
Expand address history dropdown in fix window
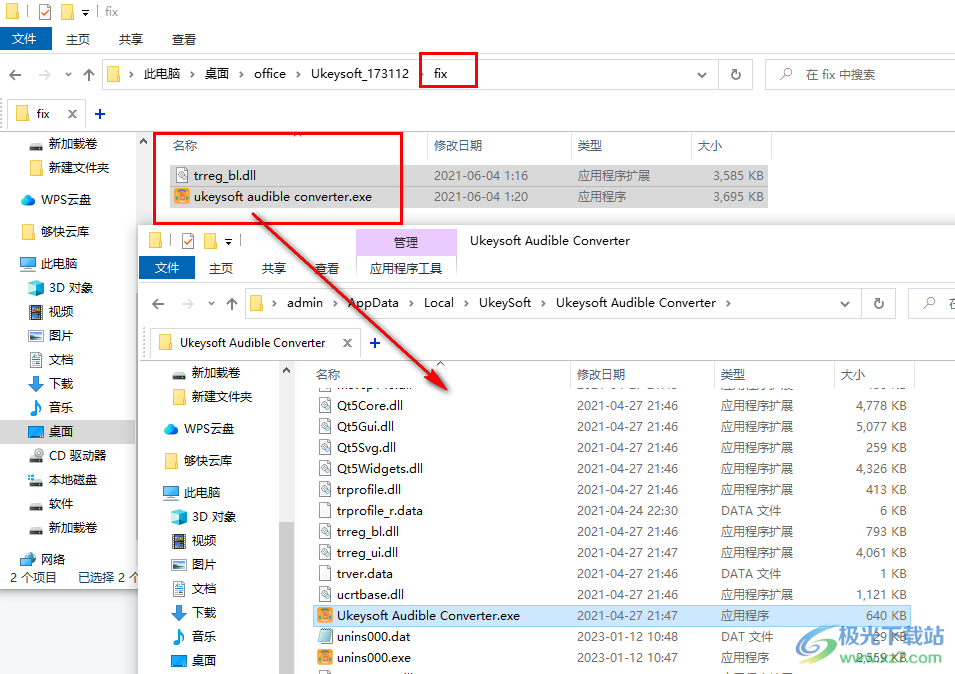pyautogui.click(x=702, y=75)
